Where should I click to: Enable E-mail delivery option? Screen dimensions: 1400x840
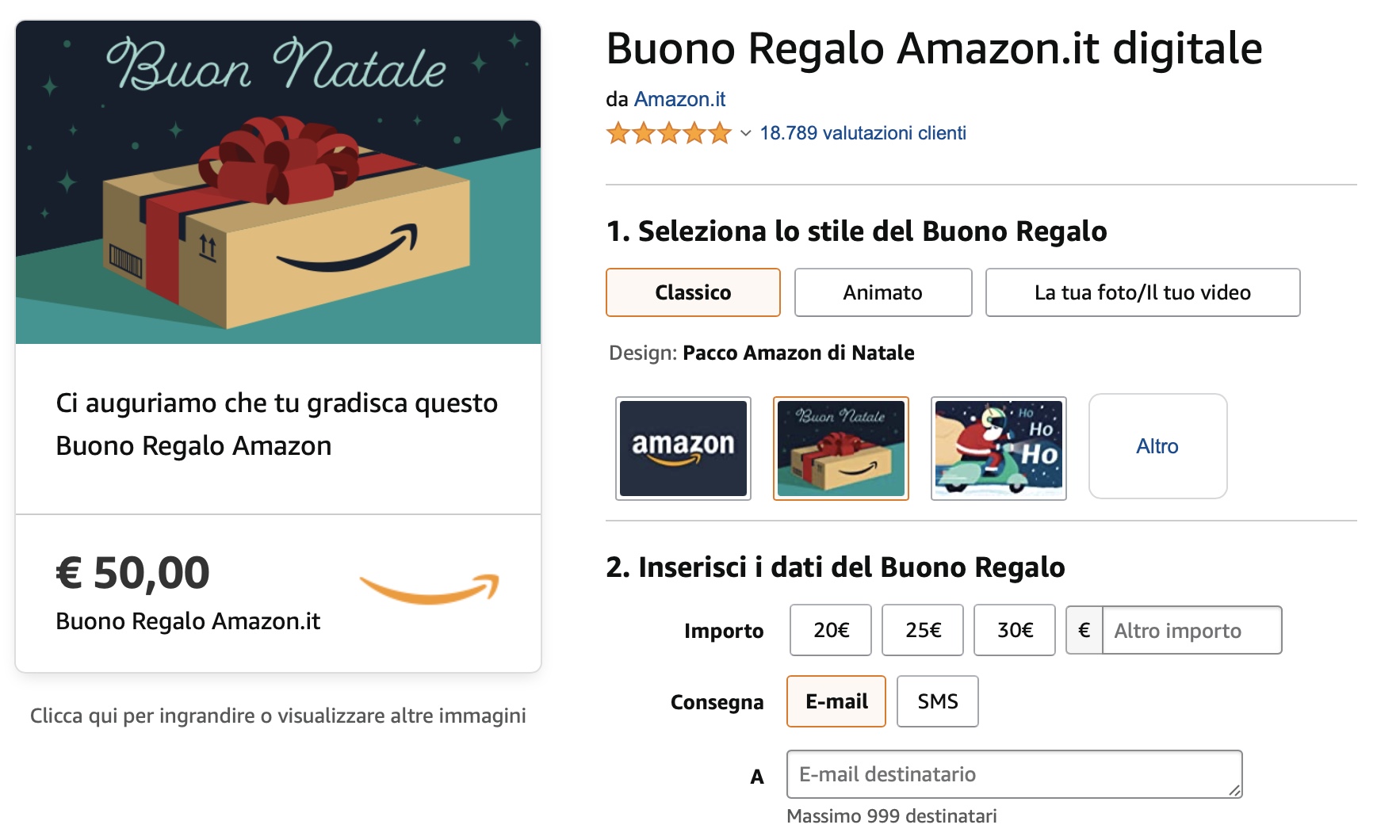pyautogui.click(x=835, y=701)
